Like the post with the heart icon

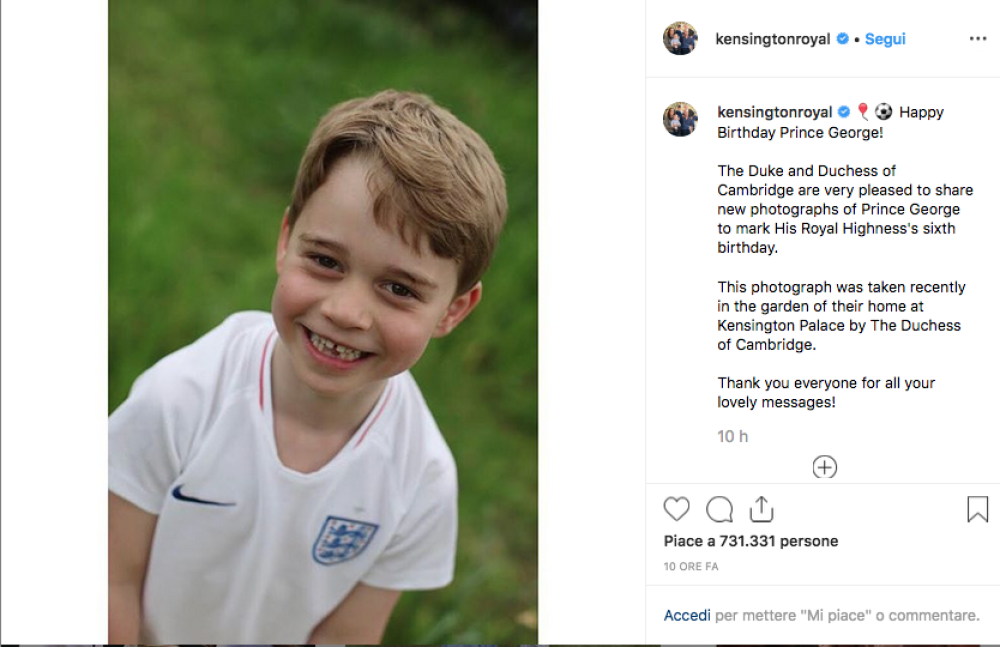677,509
